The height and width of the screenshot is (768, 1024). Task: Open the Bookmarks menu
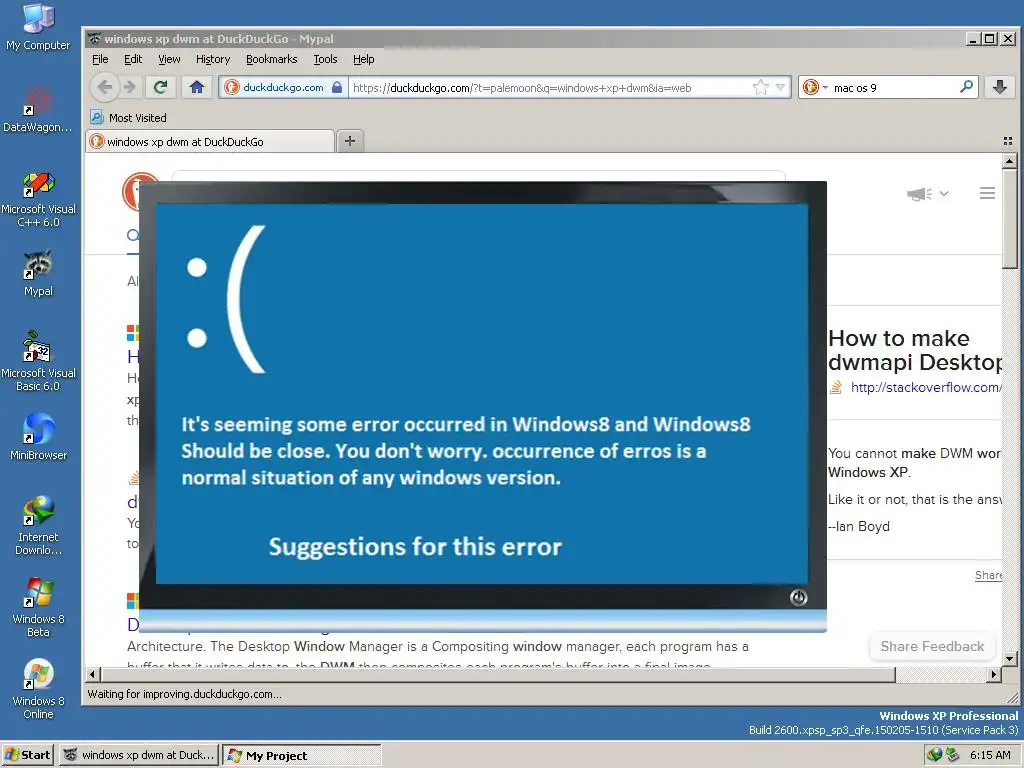click(271, 59)
